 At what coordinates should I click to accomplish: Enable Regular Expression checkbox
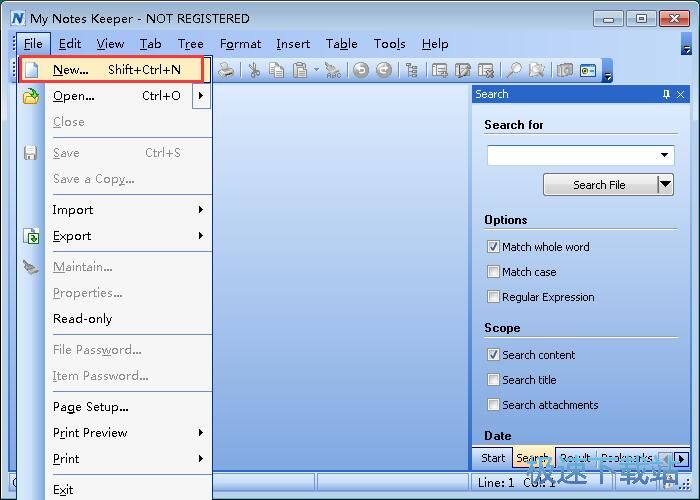pos(493,296)
